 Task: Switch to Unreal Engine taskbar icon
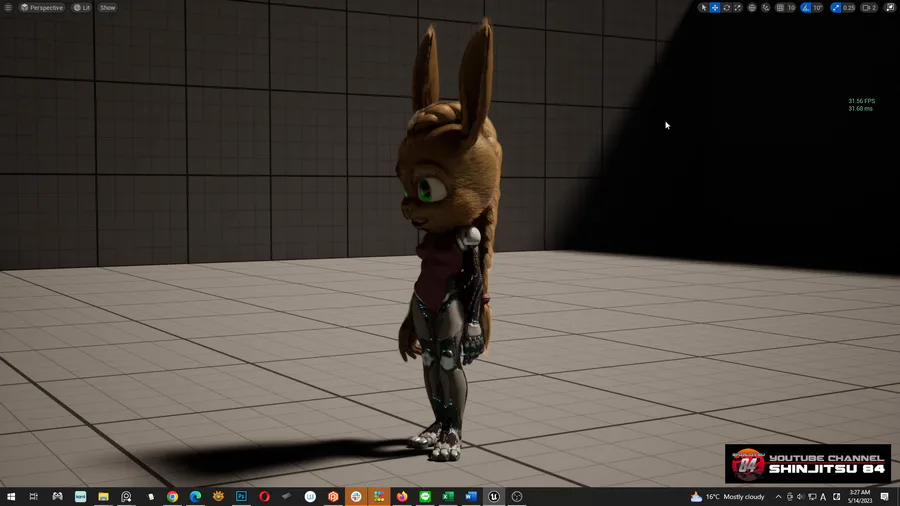494,497
